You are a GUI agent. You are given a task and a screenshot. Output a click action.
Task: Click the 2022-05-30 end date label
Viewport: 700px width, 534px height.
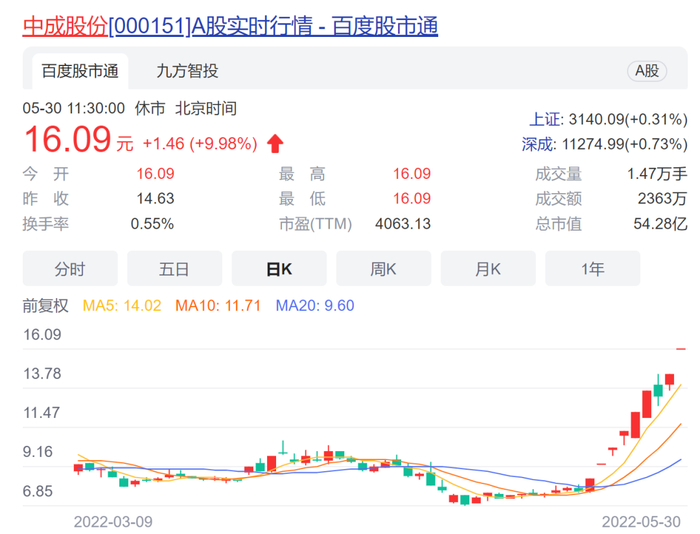641,521
